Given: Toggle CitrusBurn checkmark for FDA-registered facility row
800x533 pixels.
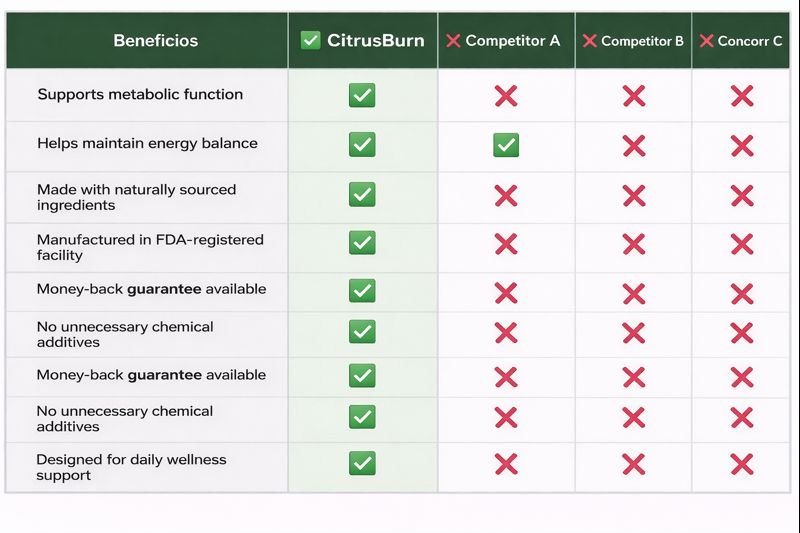Looking at the screenshot, I should coord(362,243).
